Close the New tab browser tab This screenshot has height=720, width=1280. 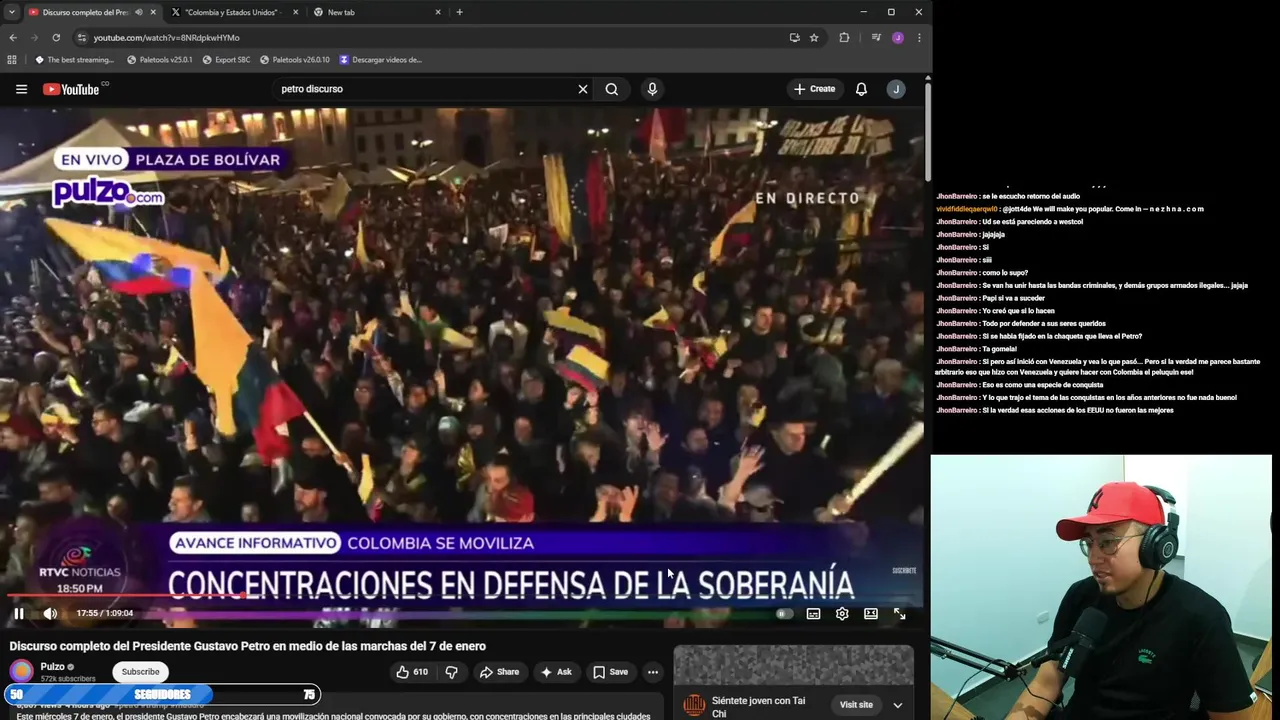click(438, 12)
